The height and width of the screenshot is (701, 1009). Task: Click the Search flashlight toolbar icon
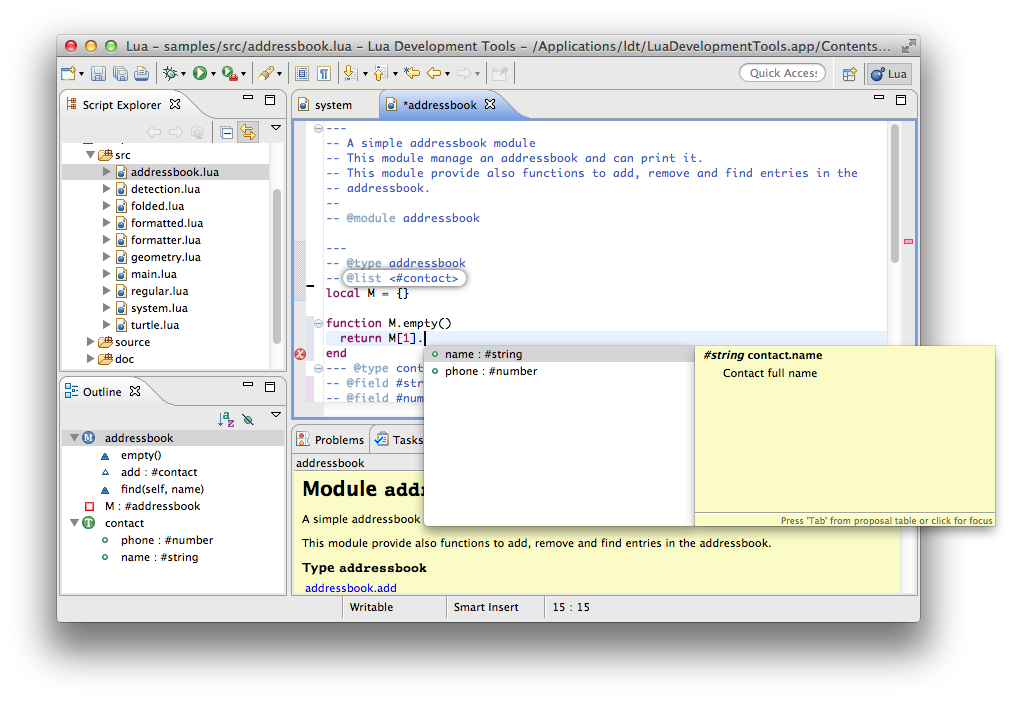pyautogui.click(x=265, y=73)
